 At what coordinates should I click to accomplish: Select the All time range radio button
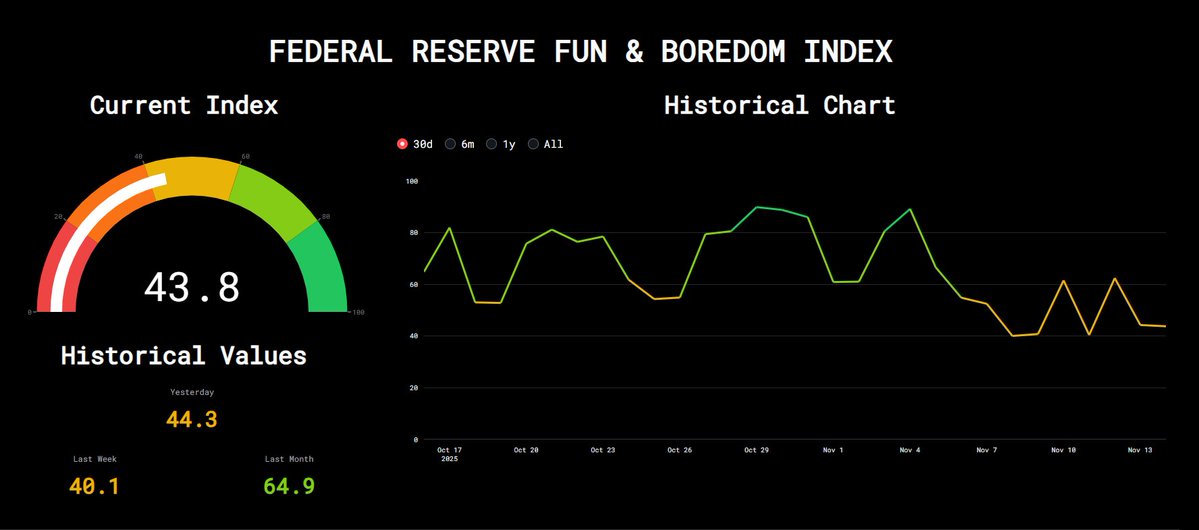[x=534, y=144]
